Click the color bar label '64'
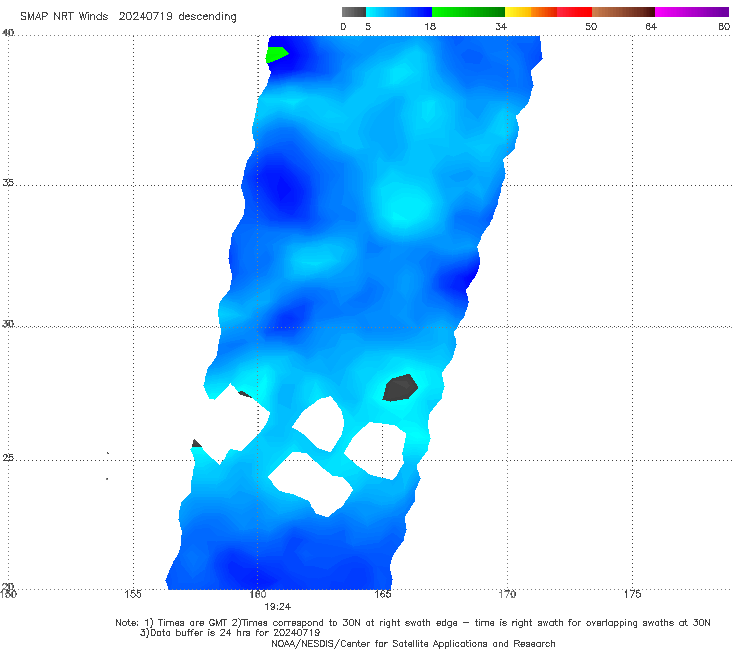Image resolution: width=740 pixels, height=650 pixels. click(651, 27)
